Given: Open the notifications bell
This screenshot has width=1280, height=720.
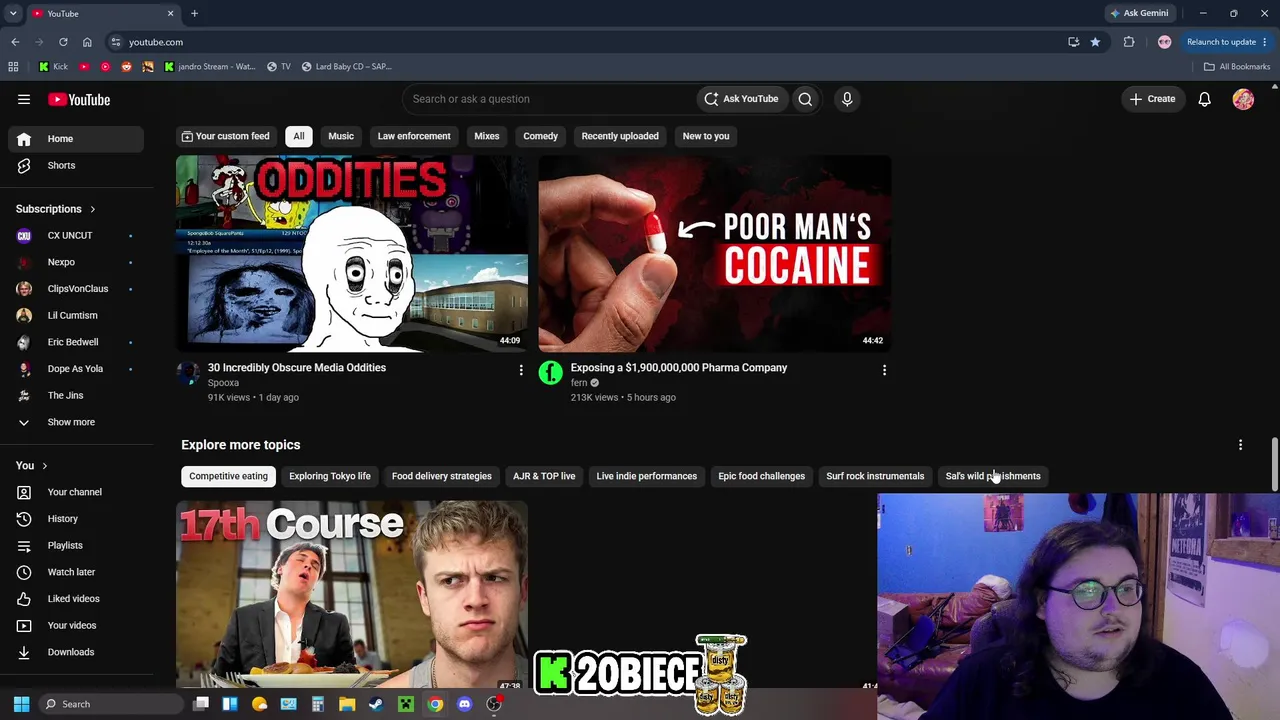Looking at the screenshot, I should click(1205, 99).
